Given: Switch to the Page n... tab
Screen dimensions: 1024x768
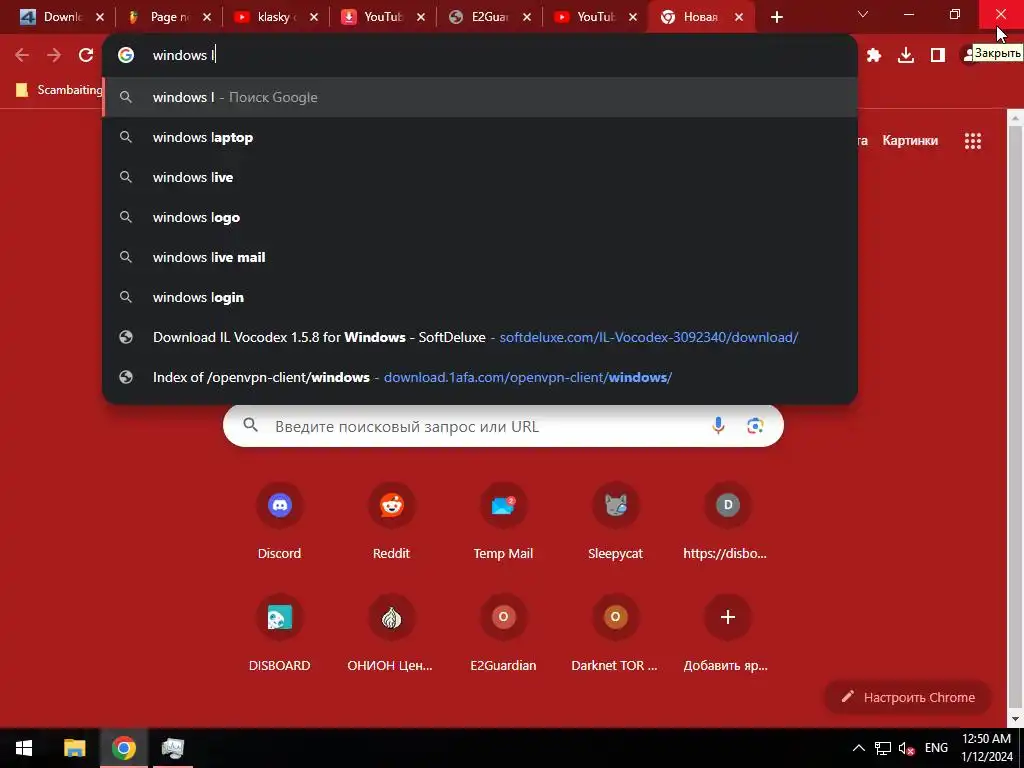Looking at the screenshot, I should pos(168,17).
